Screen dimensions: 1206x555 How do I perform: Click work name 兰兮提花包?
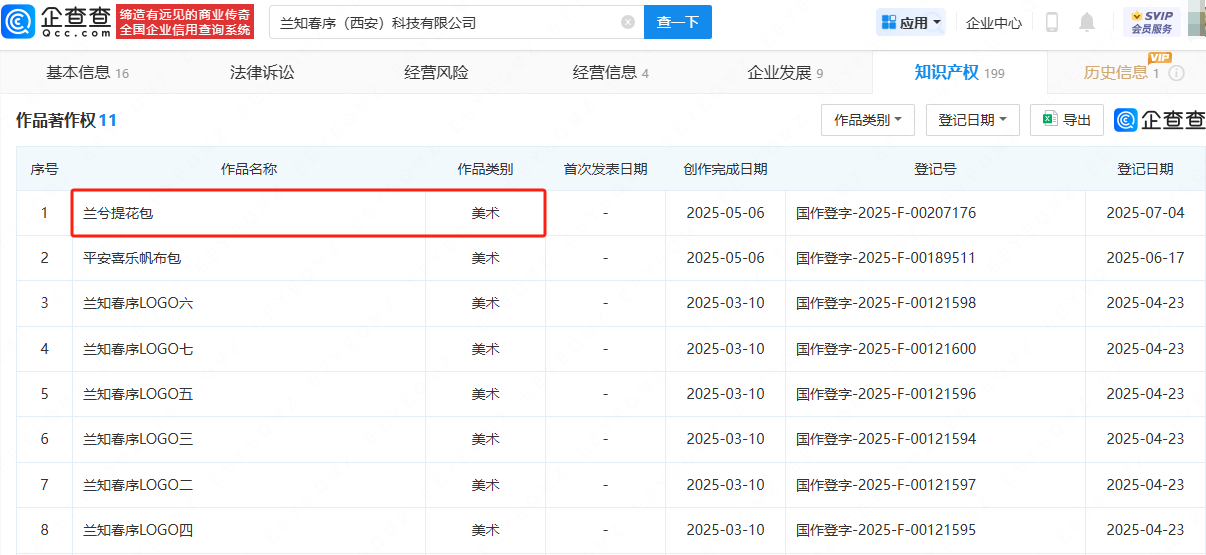[118, 213]
